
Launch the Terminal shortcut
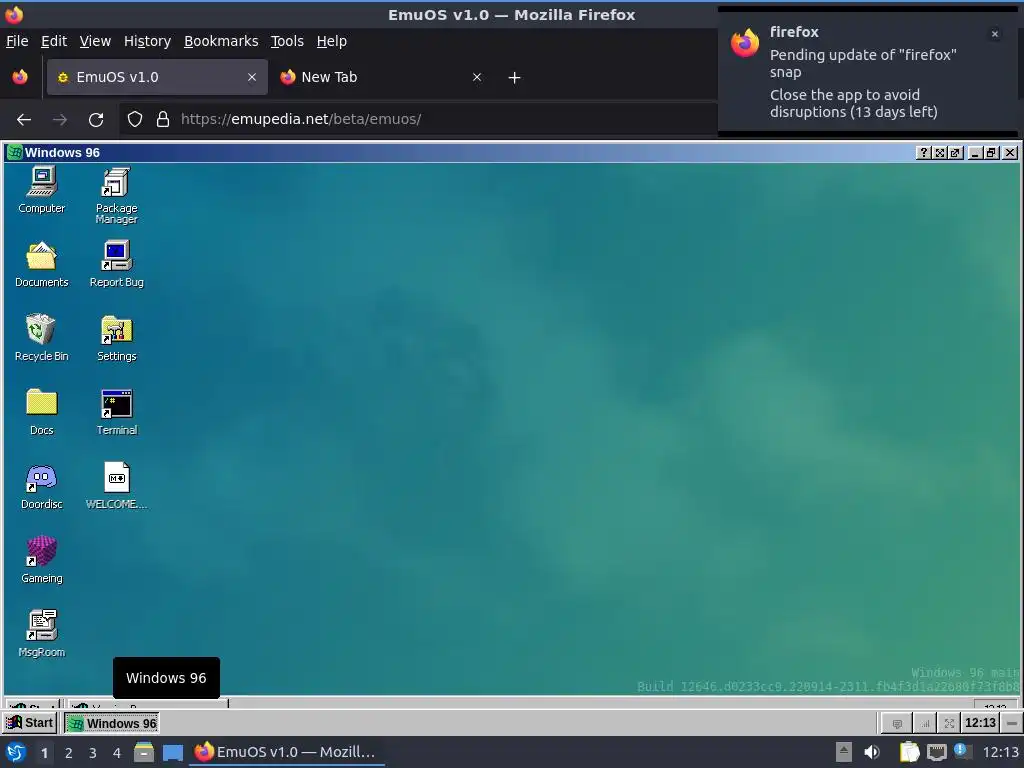coord(116,411)
